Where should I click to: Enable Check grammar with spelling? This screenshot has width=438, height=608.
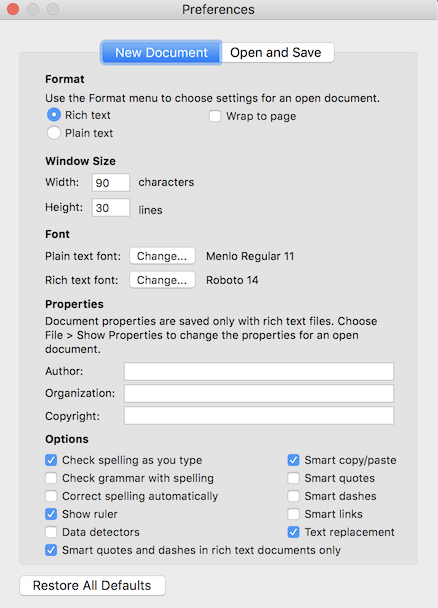click(x=51, y=478)
